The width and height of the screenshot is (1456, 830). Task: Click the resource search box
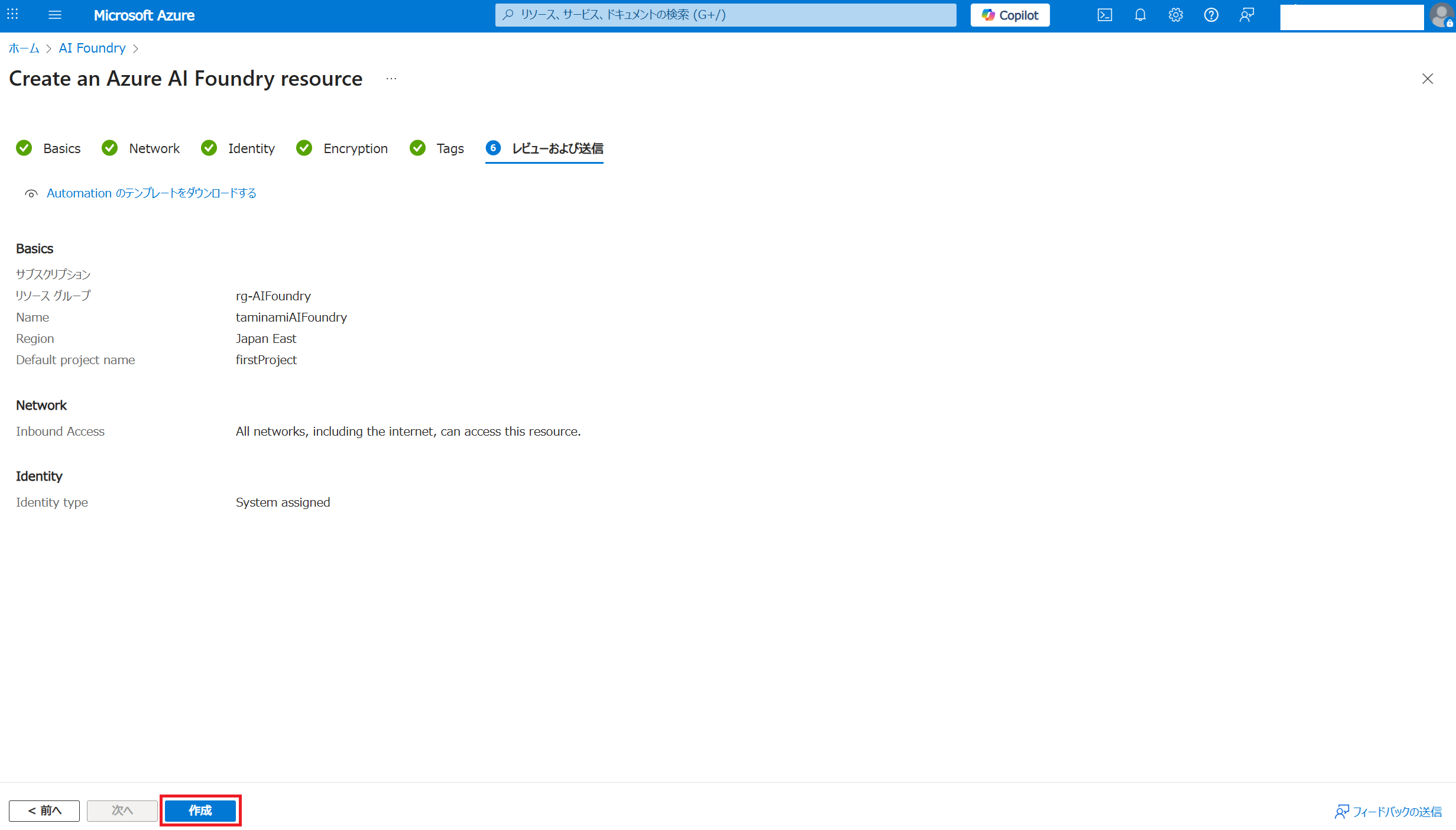tap(725, 15)
